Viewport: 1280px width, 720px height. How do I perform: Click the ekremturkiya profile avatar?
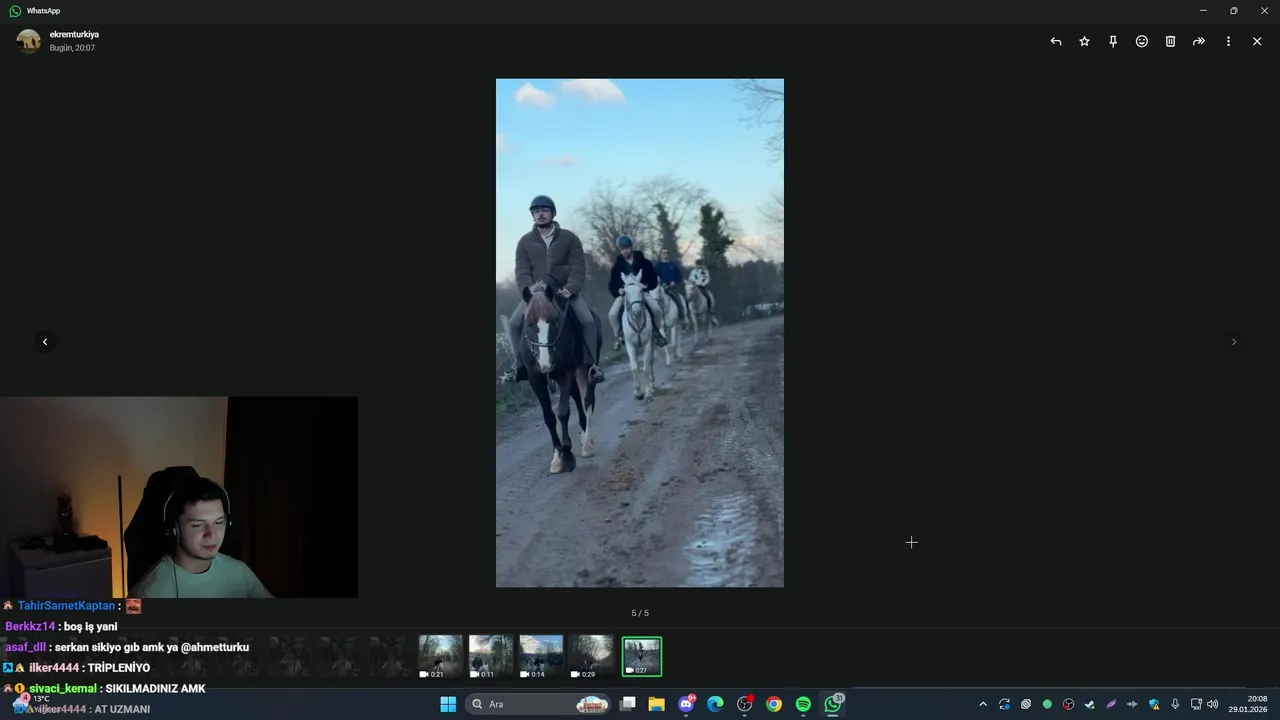(29, 41)
